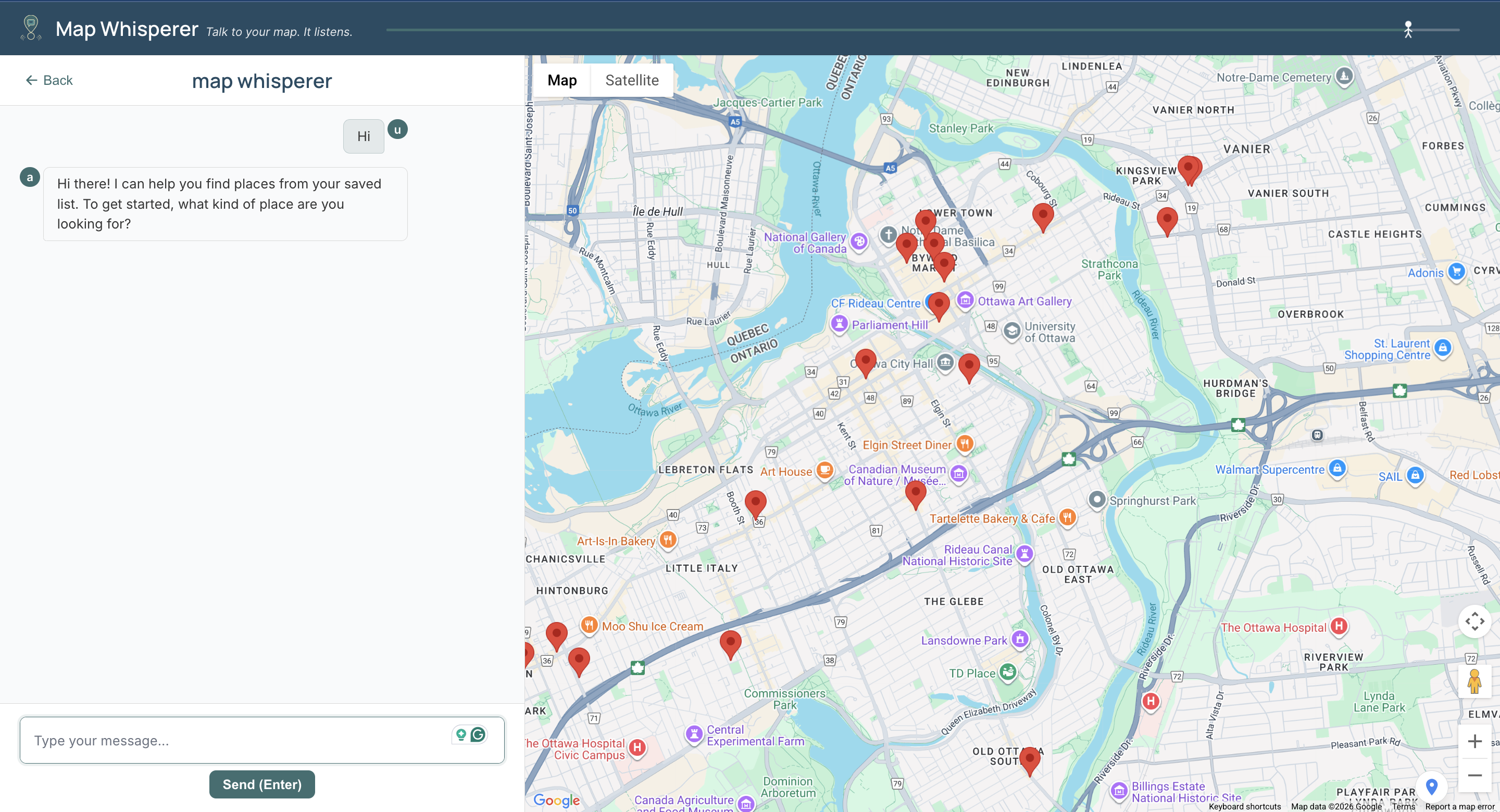Click the Map Whisperer logo icon

(x=31, y=28)
